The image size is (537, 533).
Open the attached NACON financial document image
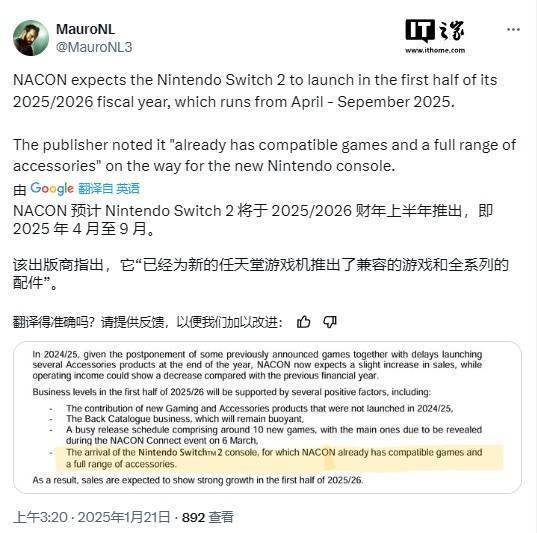tap(267, 417)
